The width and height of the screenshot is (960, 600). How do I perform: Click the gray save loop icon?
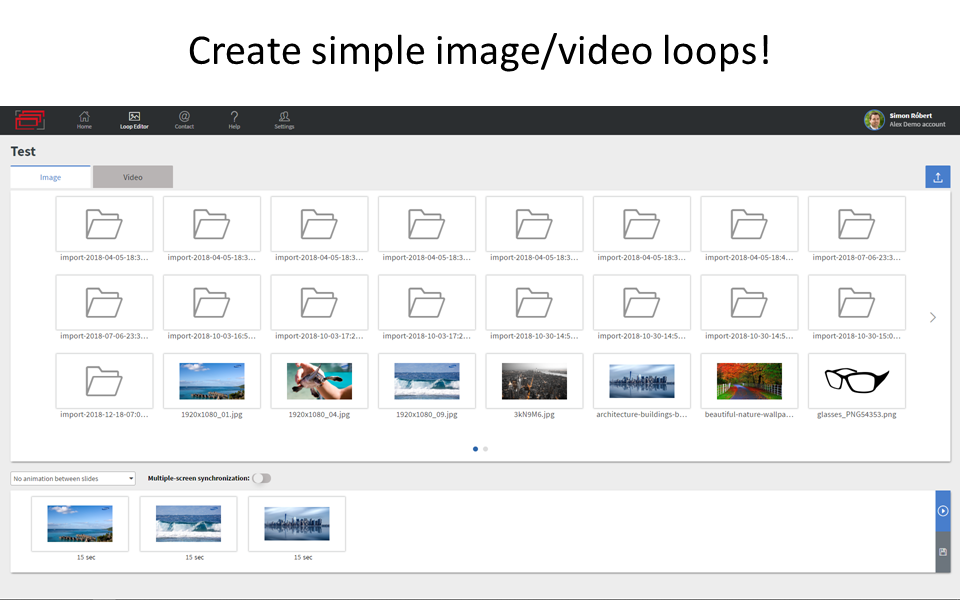943,552
